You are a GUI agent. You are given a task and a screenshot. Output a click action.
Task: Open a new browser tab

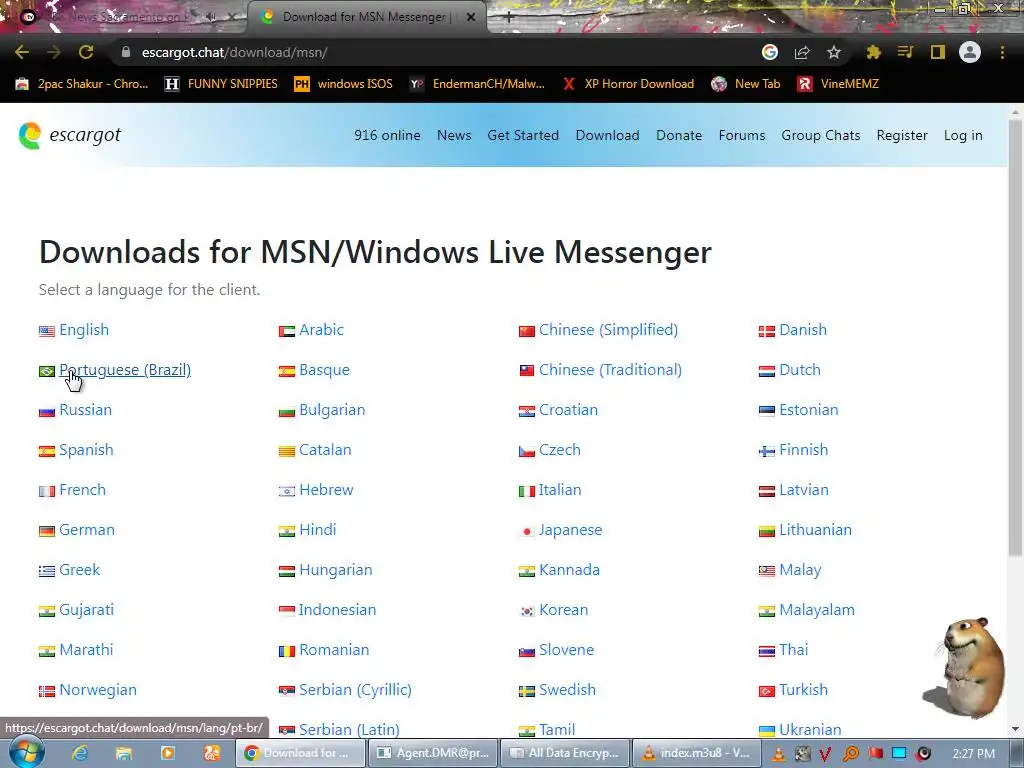pyautogui.click(x=508, y=18)
